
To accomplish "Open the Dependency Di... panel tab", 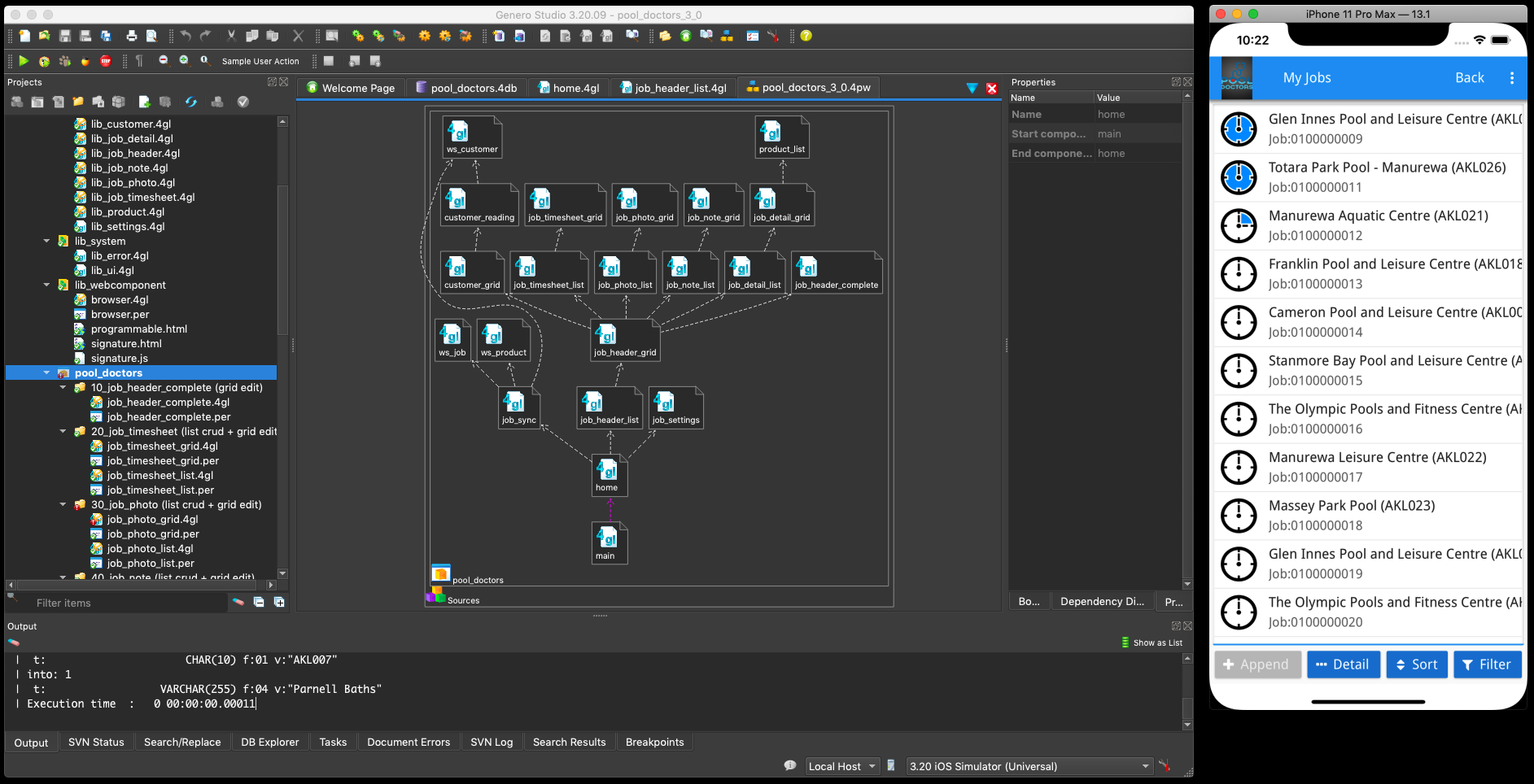I will pos(1102,601).
